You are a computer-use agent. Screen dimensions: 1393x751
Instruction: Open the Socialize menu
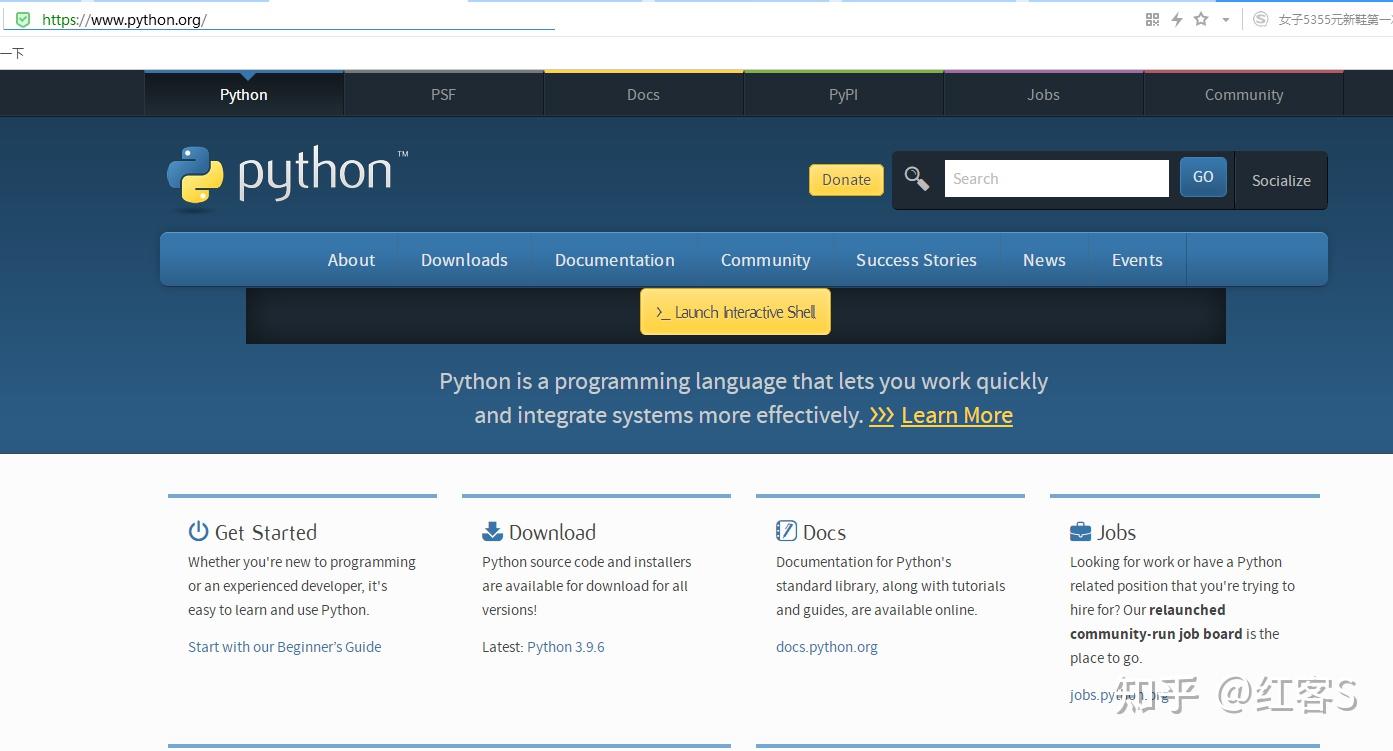[x=1281, y=180]
